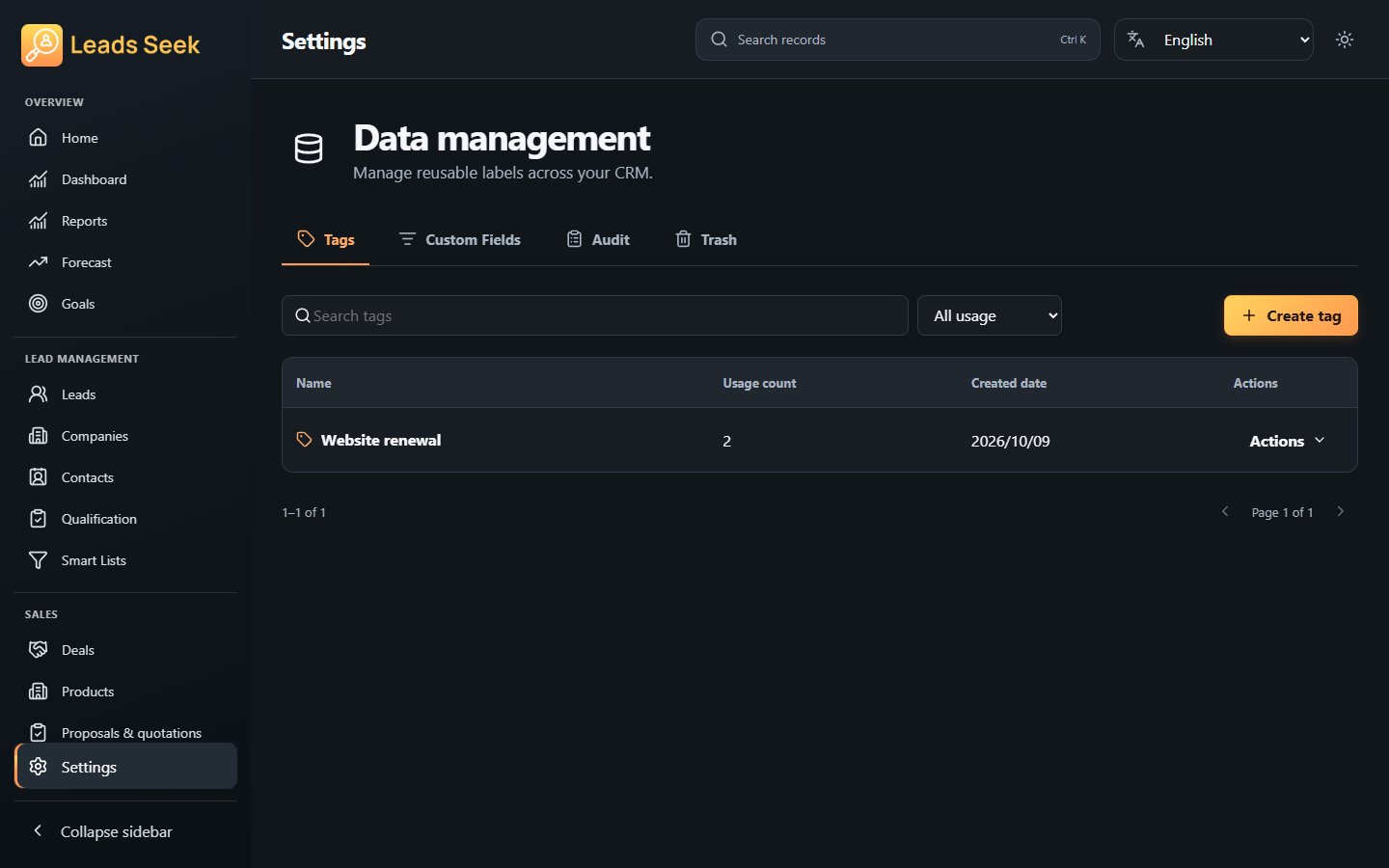Screen dimensions: 1389x868
Task: Click into the Search tags field
Action: [595, 315]
